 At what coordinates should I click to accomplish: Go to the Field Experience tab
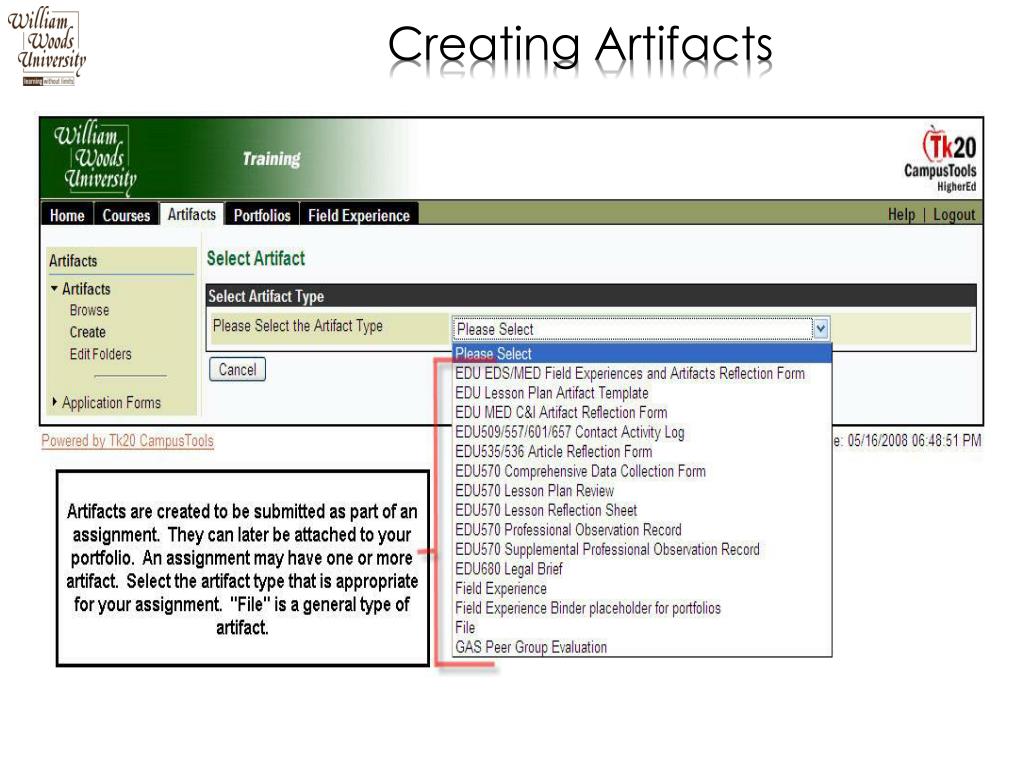click(359, 215)
